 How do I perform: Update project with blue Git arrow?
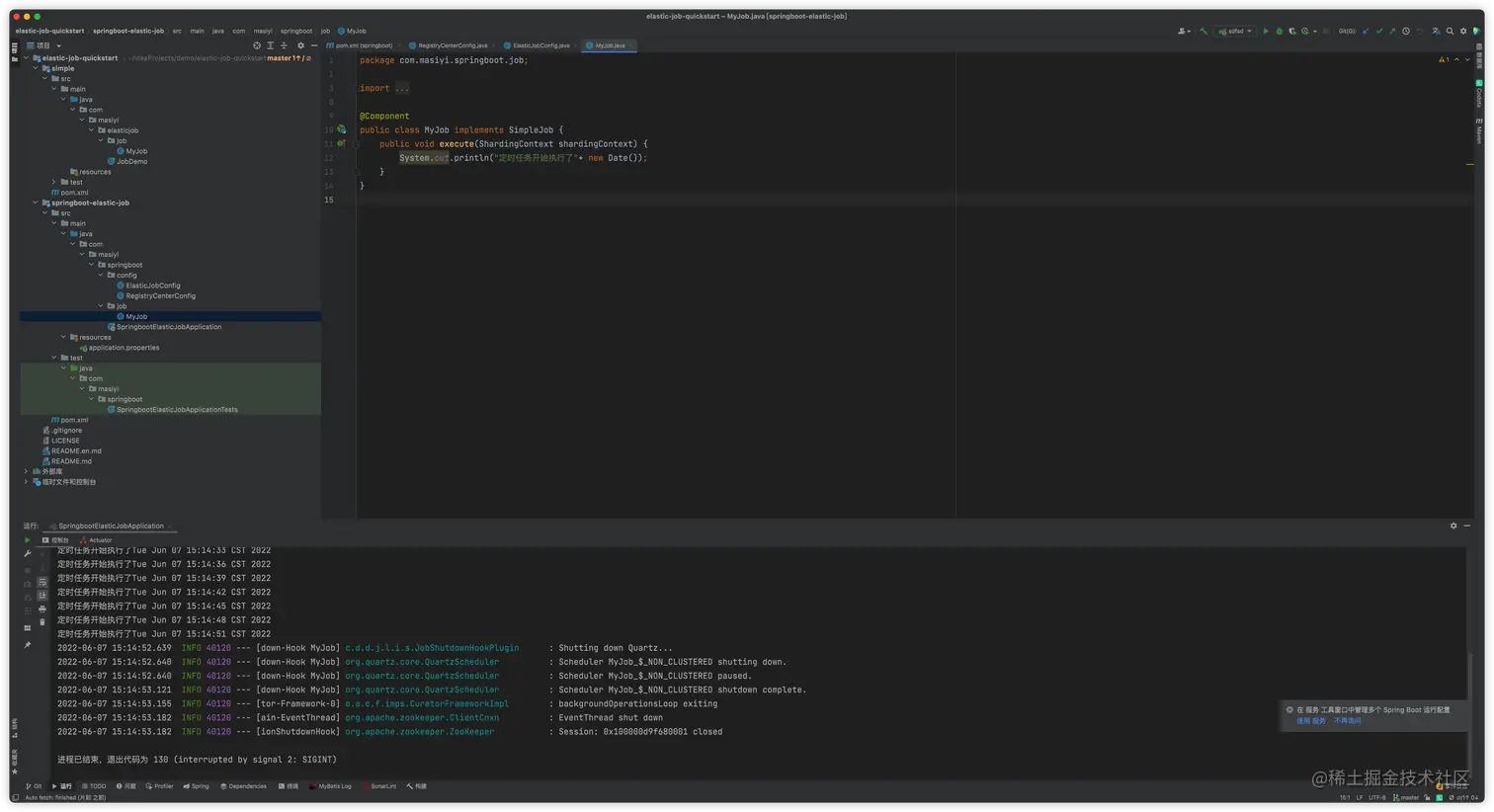(x=1366, y=32)
